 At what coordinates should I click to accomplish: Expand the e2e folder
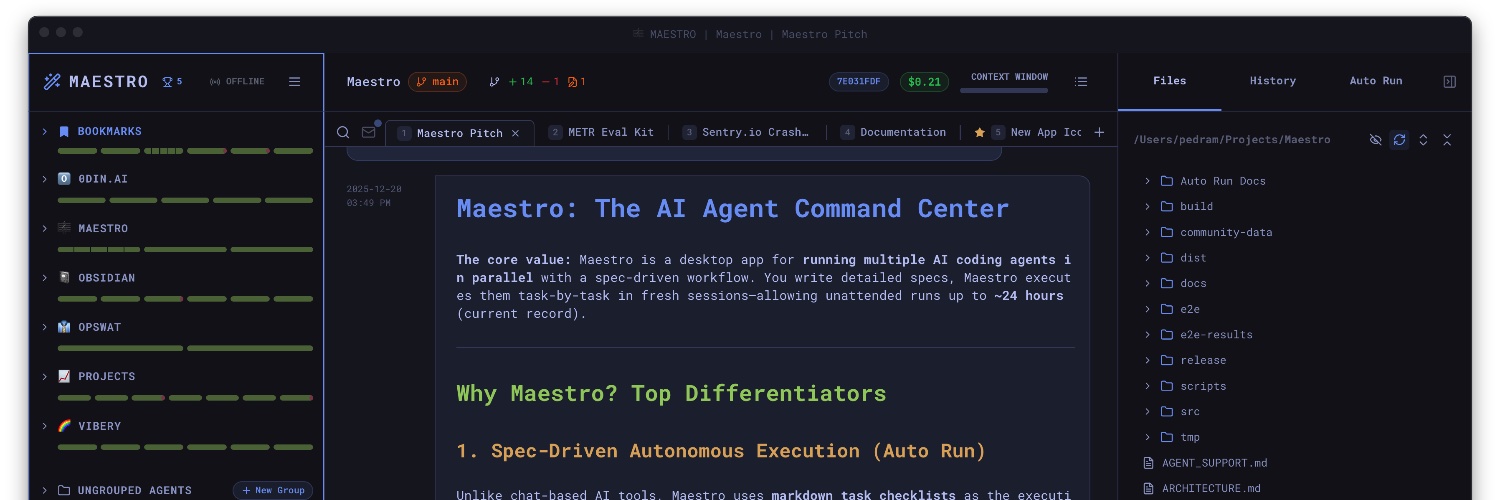tap(1147, 309)
